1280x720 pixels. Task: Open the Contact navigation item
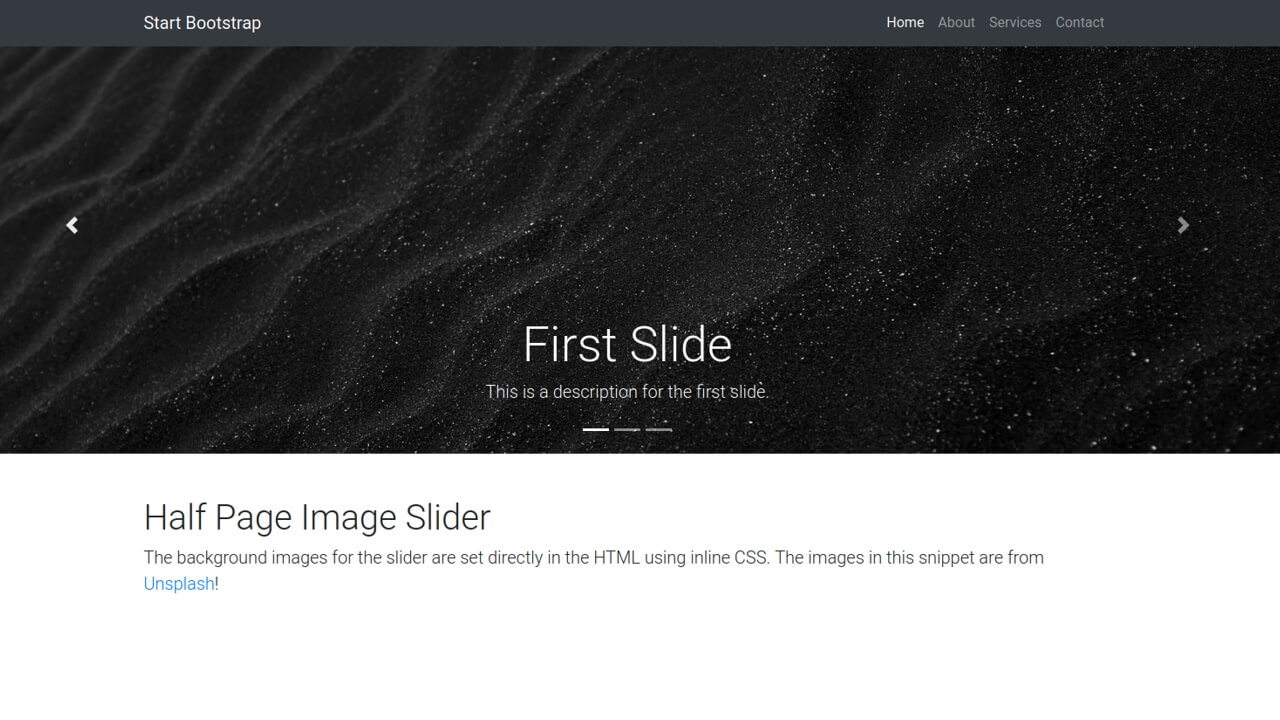(1079, 22)
